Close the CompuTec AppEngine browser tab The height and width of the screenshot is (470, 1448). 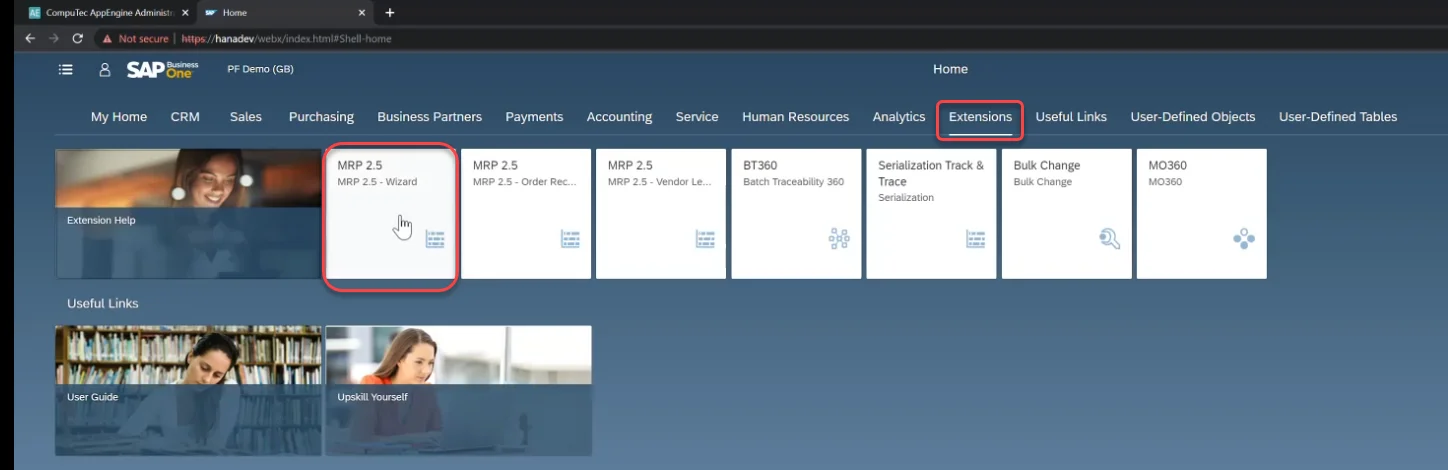pyautogui.click(x=185, y=13)
